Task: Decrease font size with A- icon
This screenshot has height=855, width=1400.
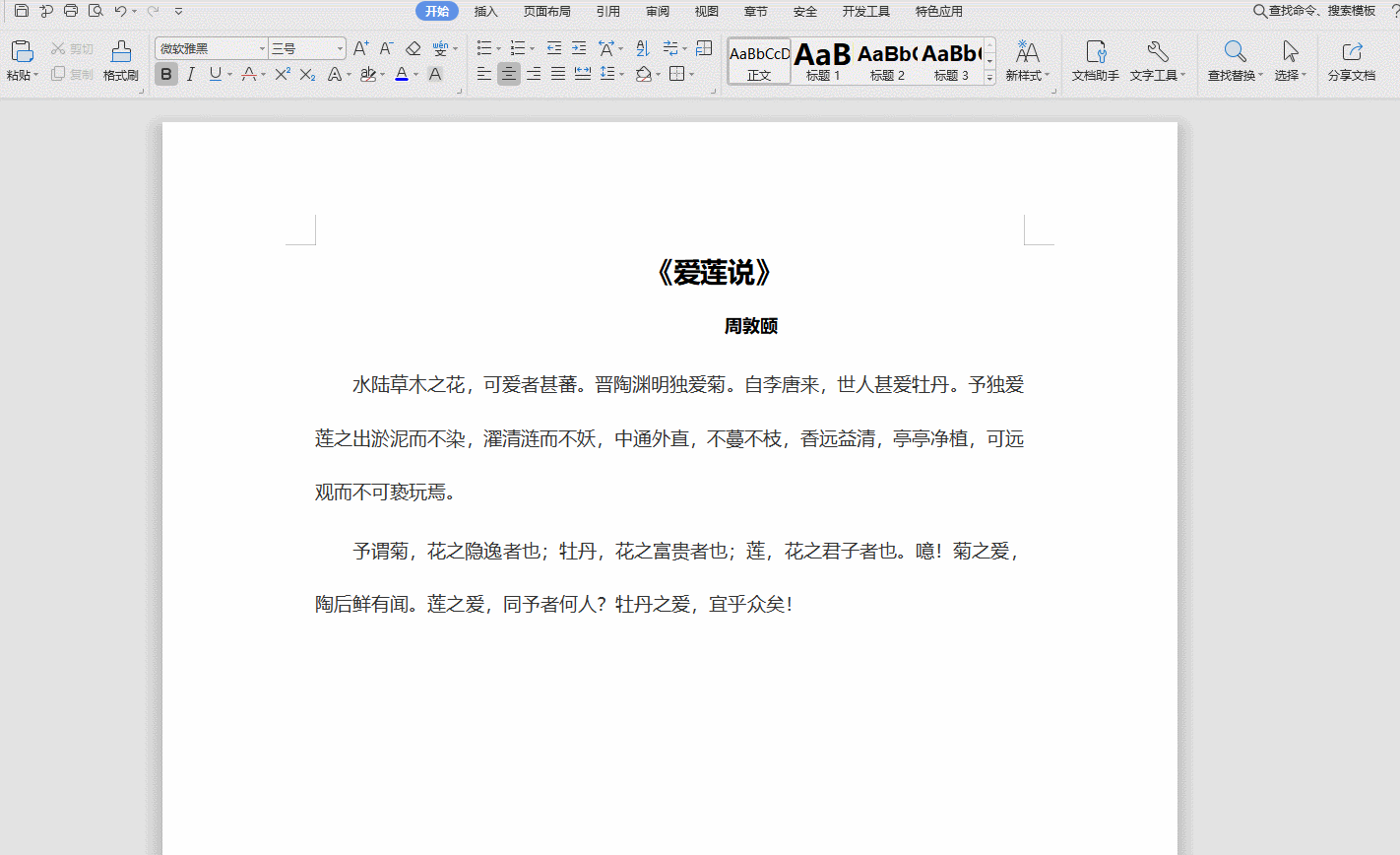Action: (387, 48)
